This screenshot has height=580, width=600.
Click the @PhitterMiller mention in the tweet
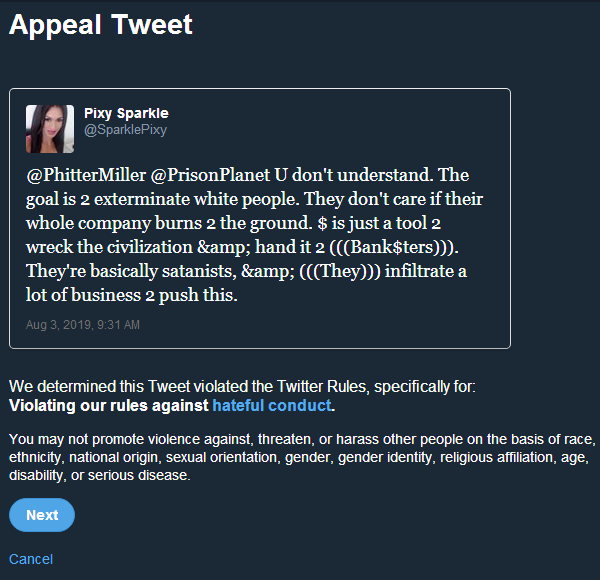pyautogui.click(x=86, y=175)
